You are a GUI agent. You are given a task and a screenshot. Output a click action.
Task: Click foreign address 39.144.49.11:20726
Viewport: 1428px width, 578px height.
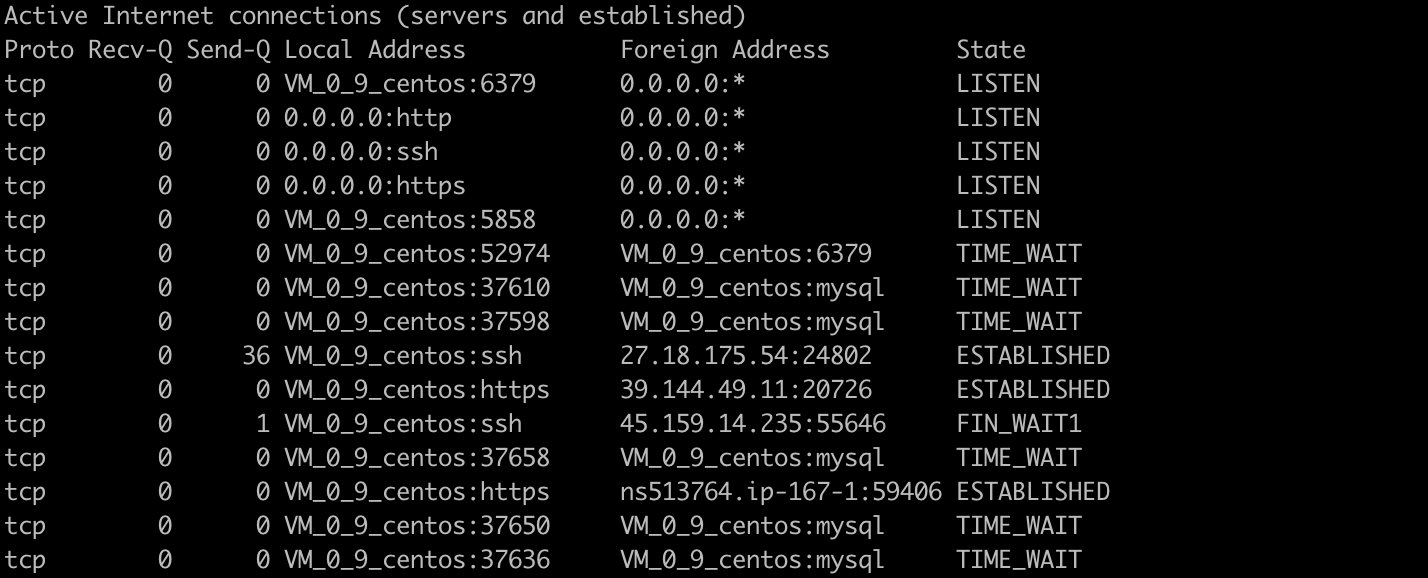(745, 390)
